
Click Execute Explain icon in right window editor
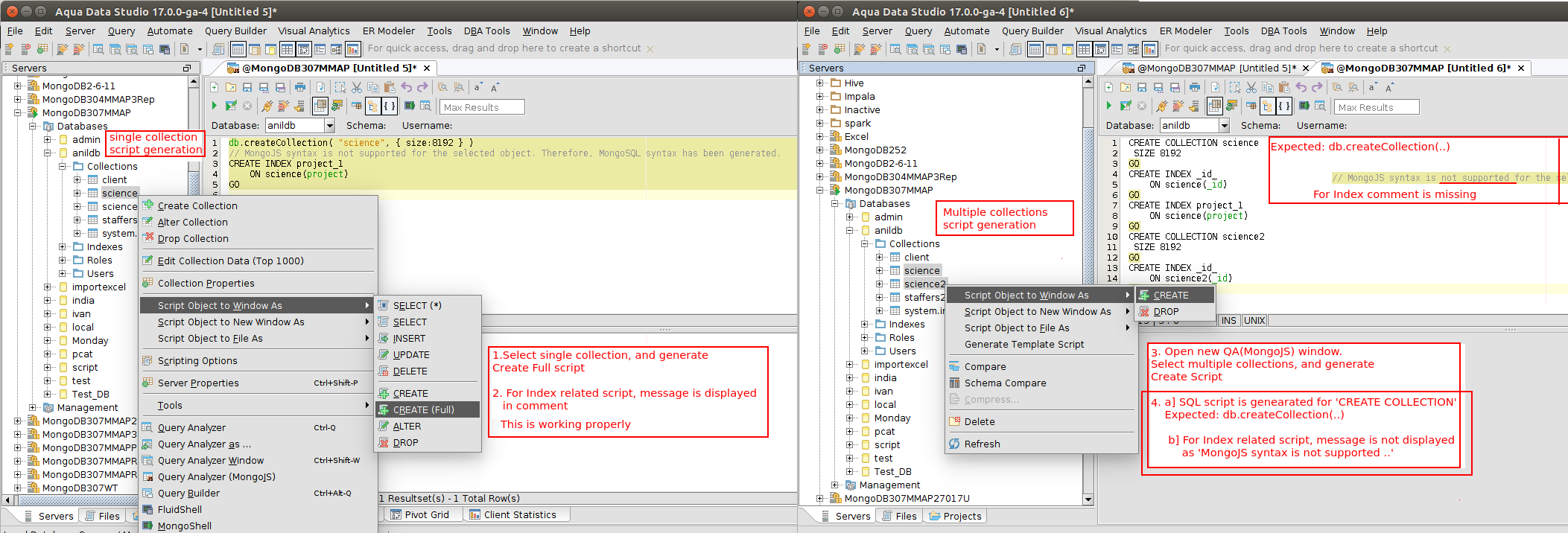tap(1126, 106)
